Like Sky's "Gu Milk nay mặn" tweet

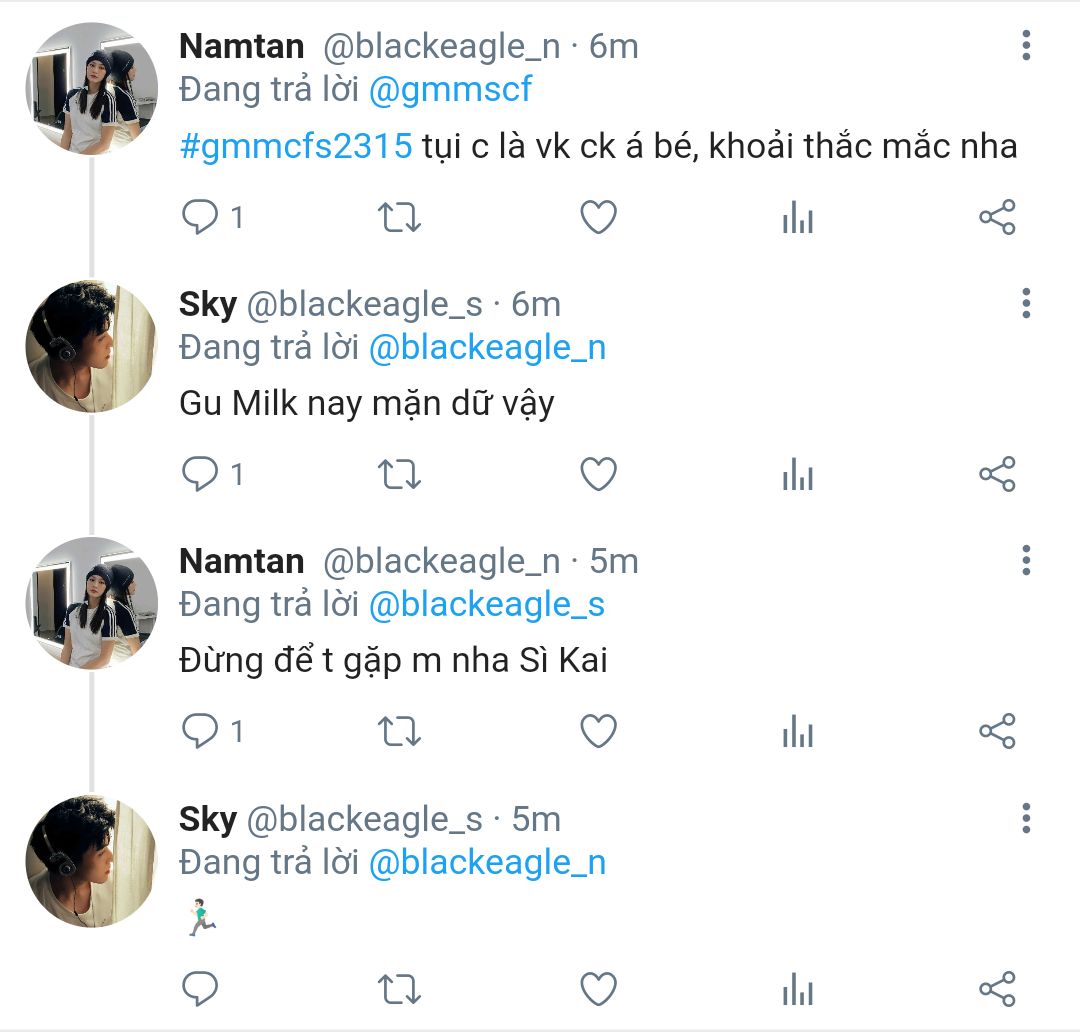pos(598,474)
